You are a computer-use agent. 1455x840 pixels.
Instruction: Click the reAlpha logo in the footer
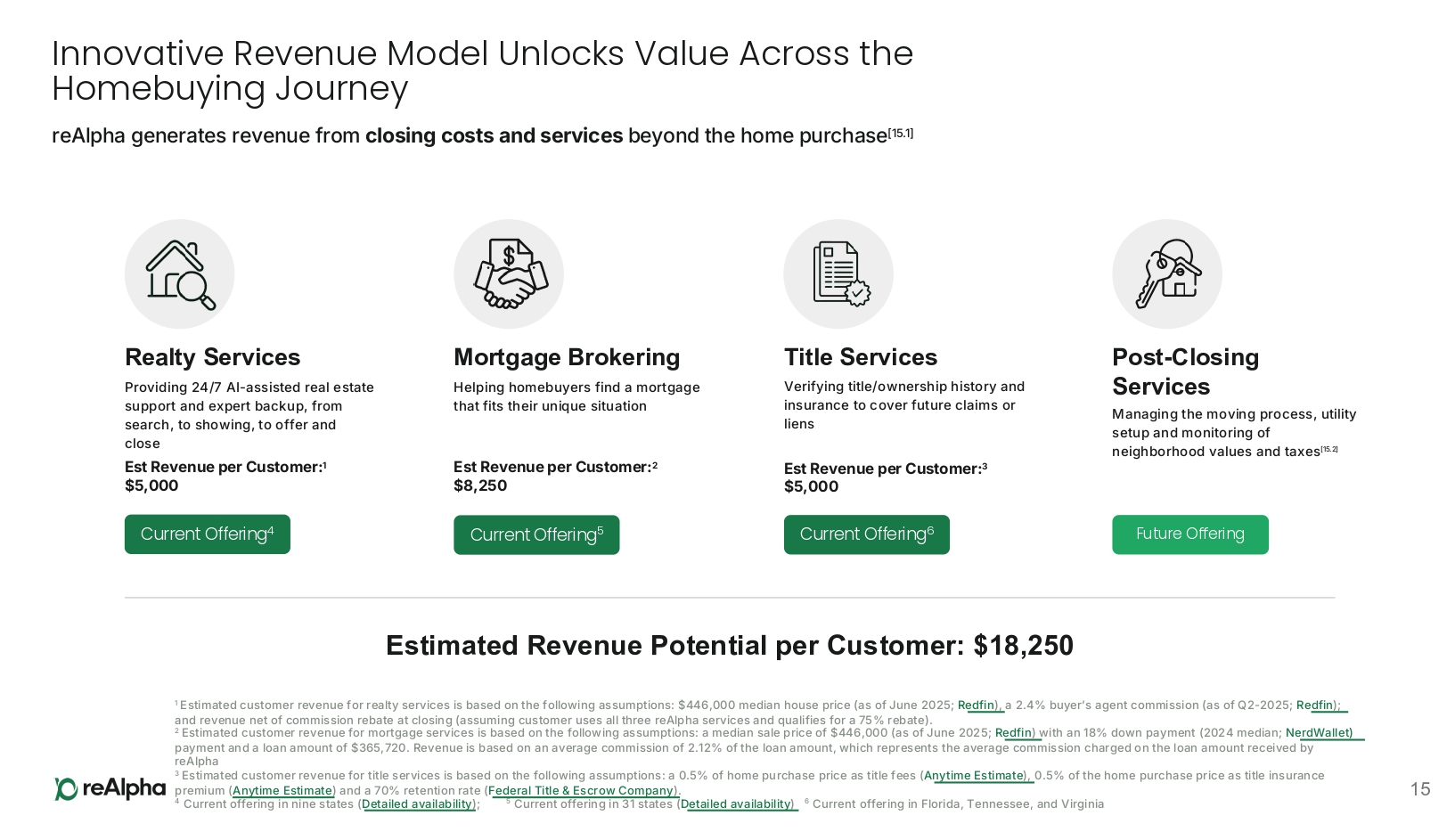110,788
